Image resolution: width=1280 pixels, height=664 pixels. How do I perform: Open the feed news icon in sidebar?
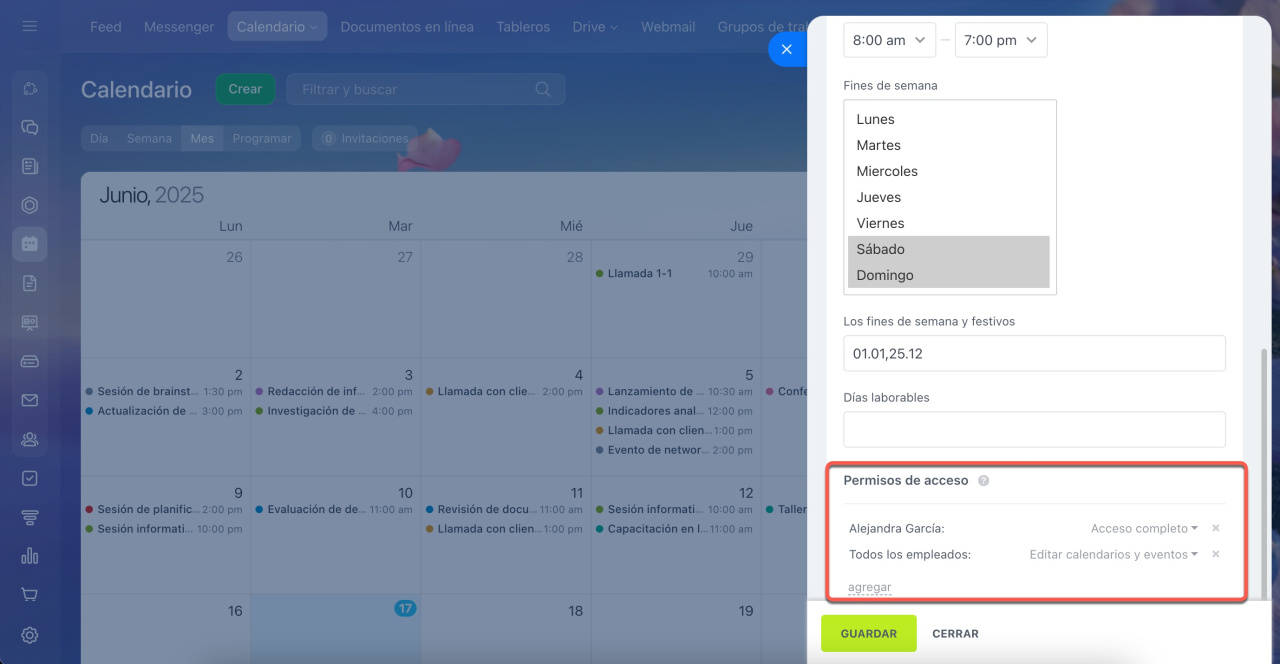click(x=29, y=166)
